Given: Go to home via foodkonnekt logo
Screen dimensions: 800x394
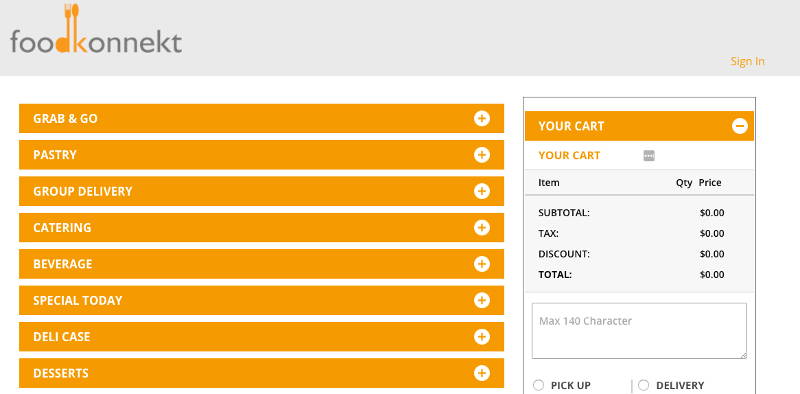Looking at the screenshot, I should tap(96, 29).
